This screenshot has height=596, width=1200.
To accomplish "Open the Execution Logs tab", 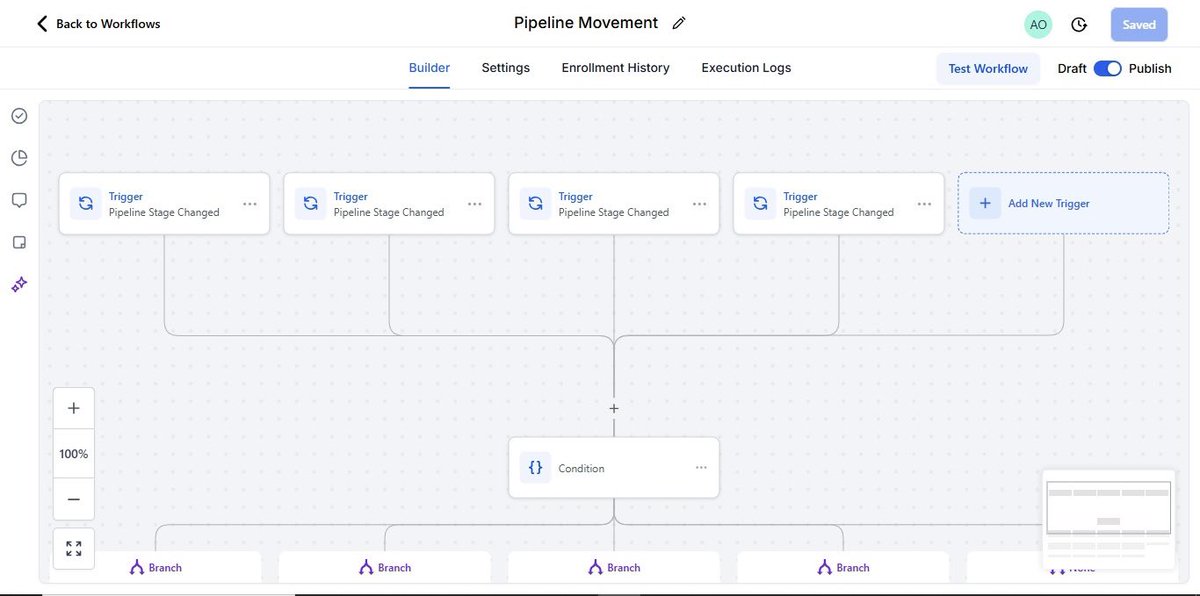I will (745, 67).
